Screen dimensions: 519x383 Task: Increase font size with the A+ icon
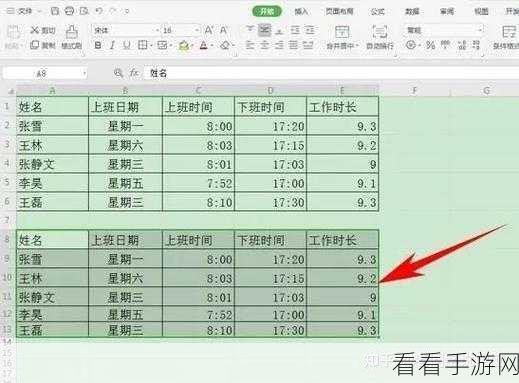[x=209, y=30]
